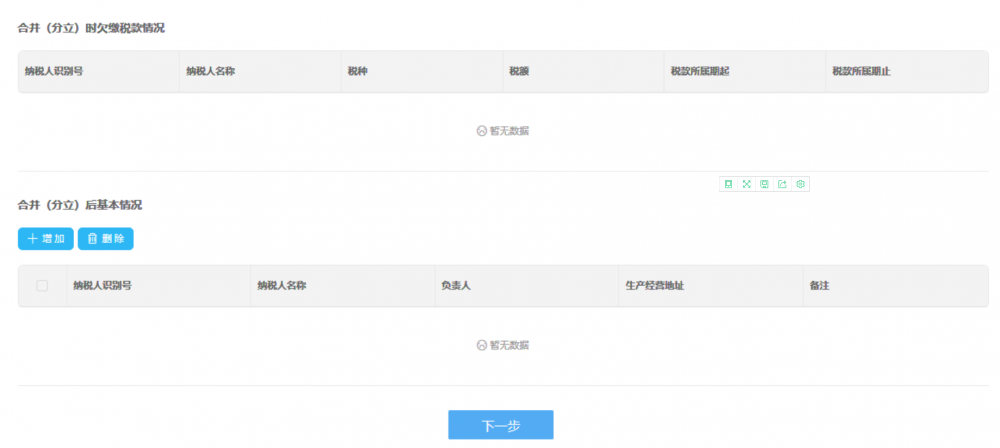
Task: Click the 增加 add button
Action: 46,239
